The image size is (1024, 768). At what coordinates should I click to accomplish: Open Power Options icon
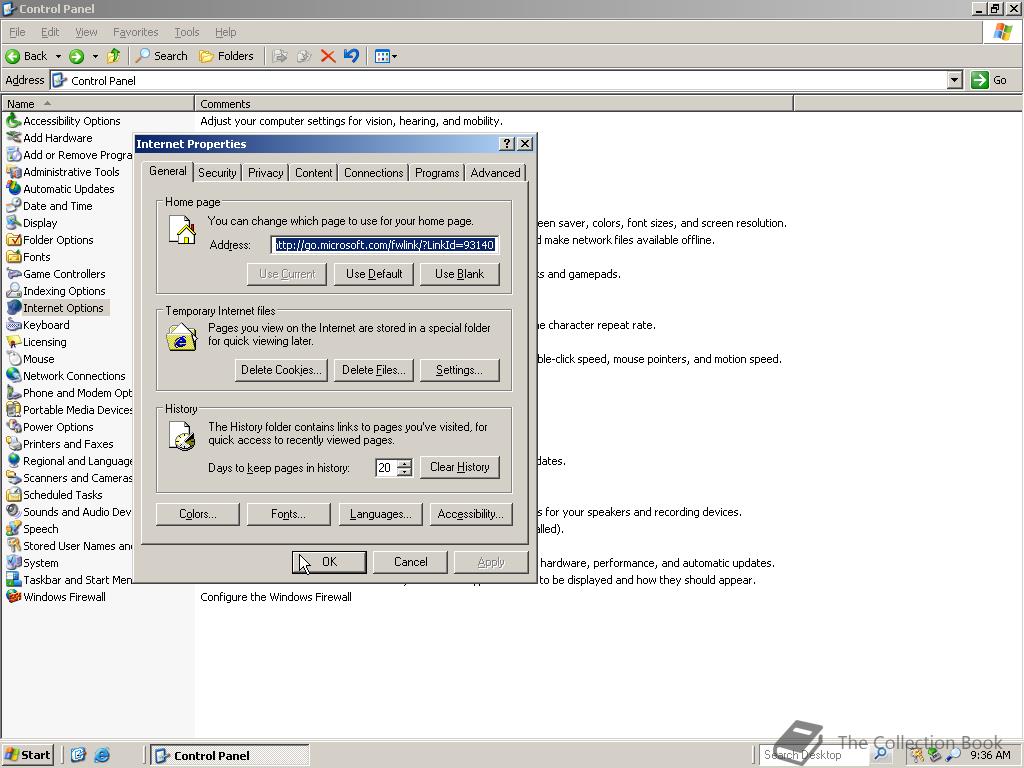(14, 426)
